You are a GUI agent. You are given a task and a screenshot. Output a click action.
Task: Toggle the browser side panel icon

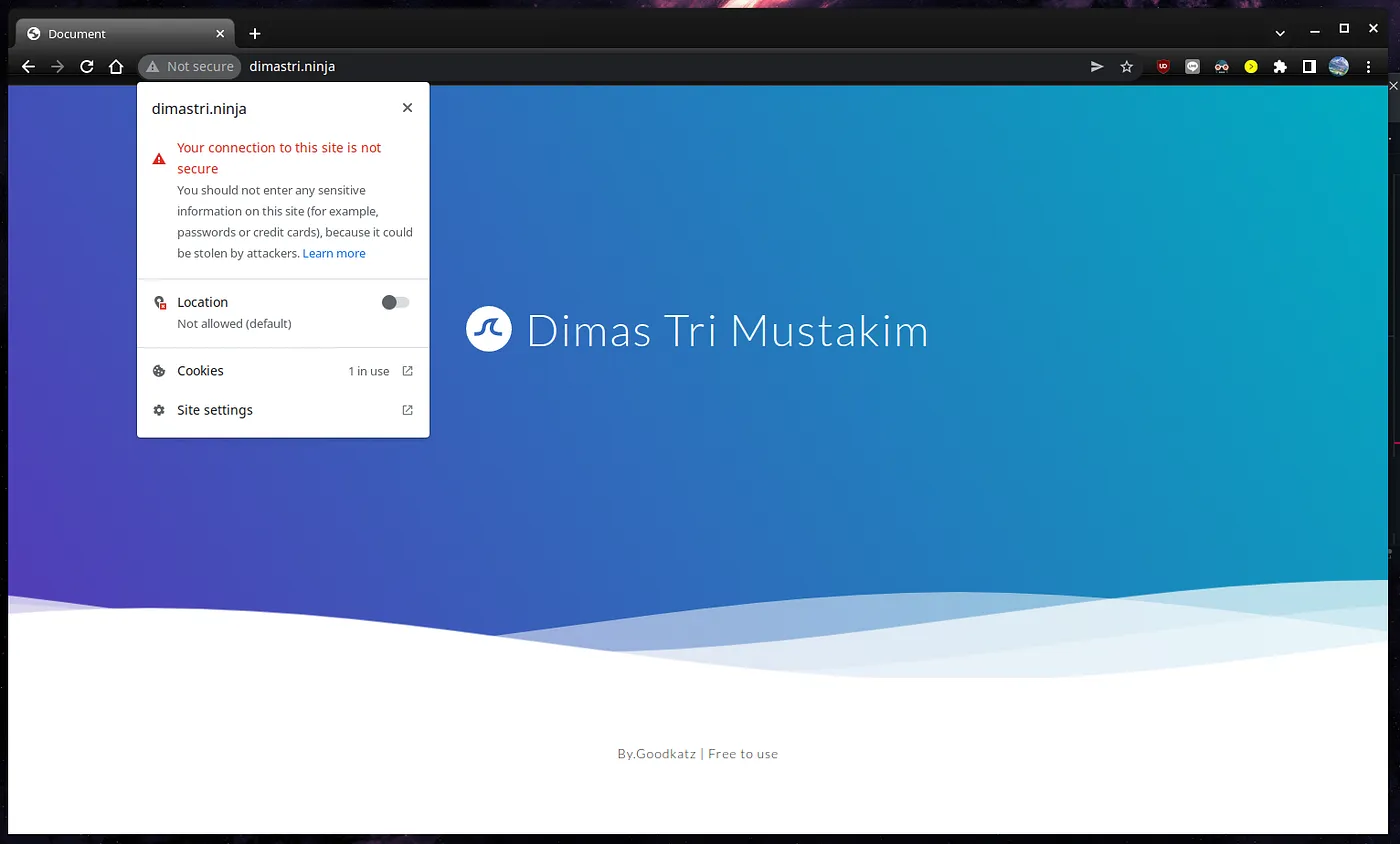pos(1309,67)
